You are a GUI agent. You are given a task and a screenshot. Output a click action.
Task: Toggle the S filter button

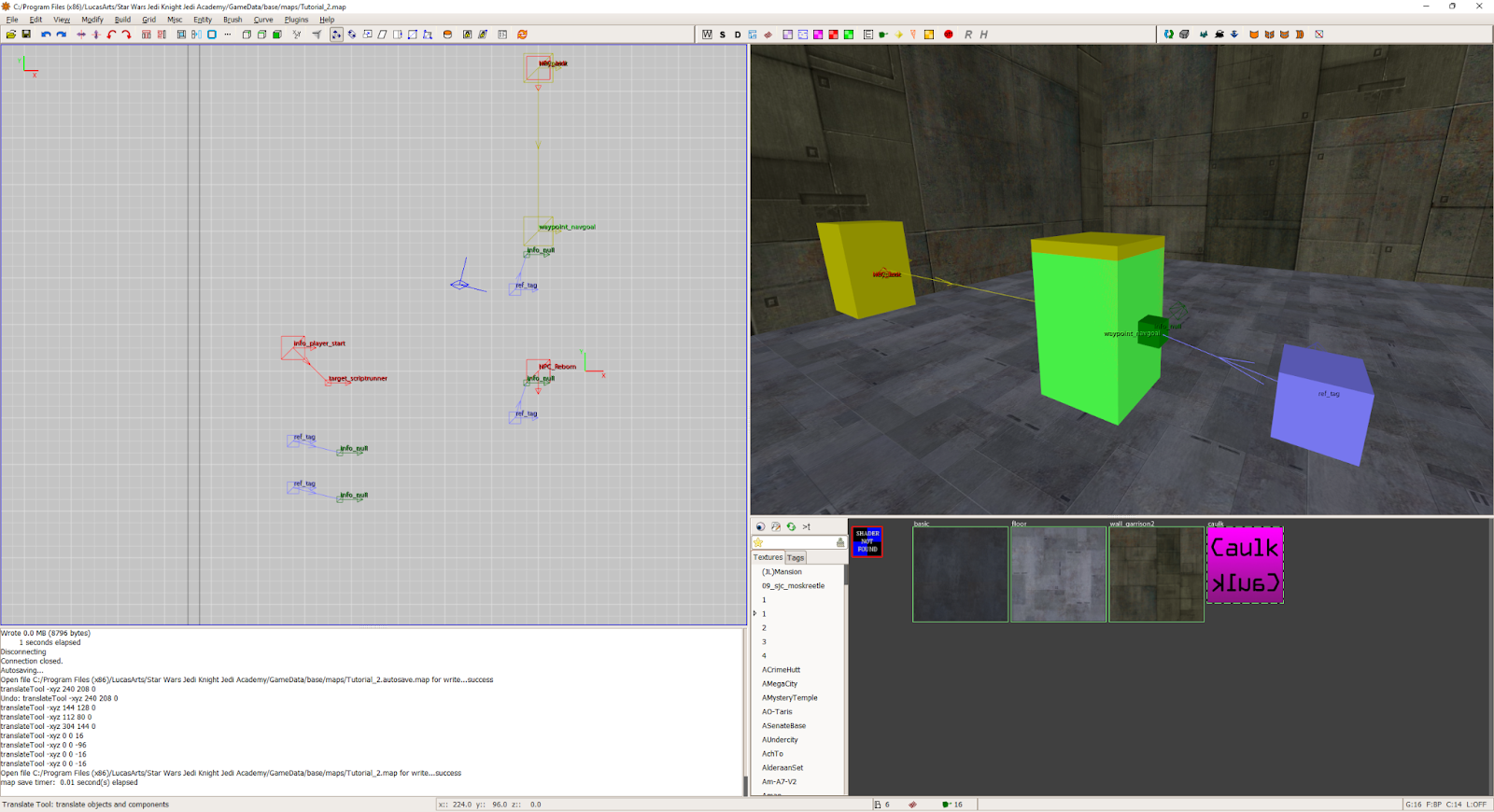tap(723, 35)
